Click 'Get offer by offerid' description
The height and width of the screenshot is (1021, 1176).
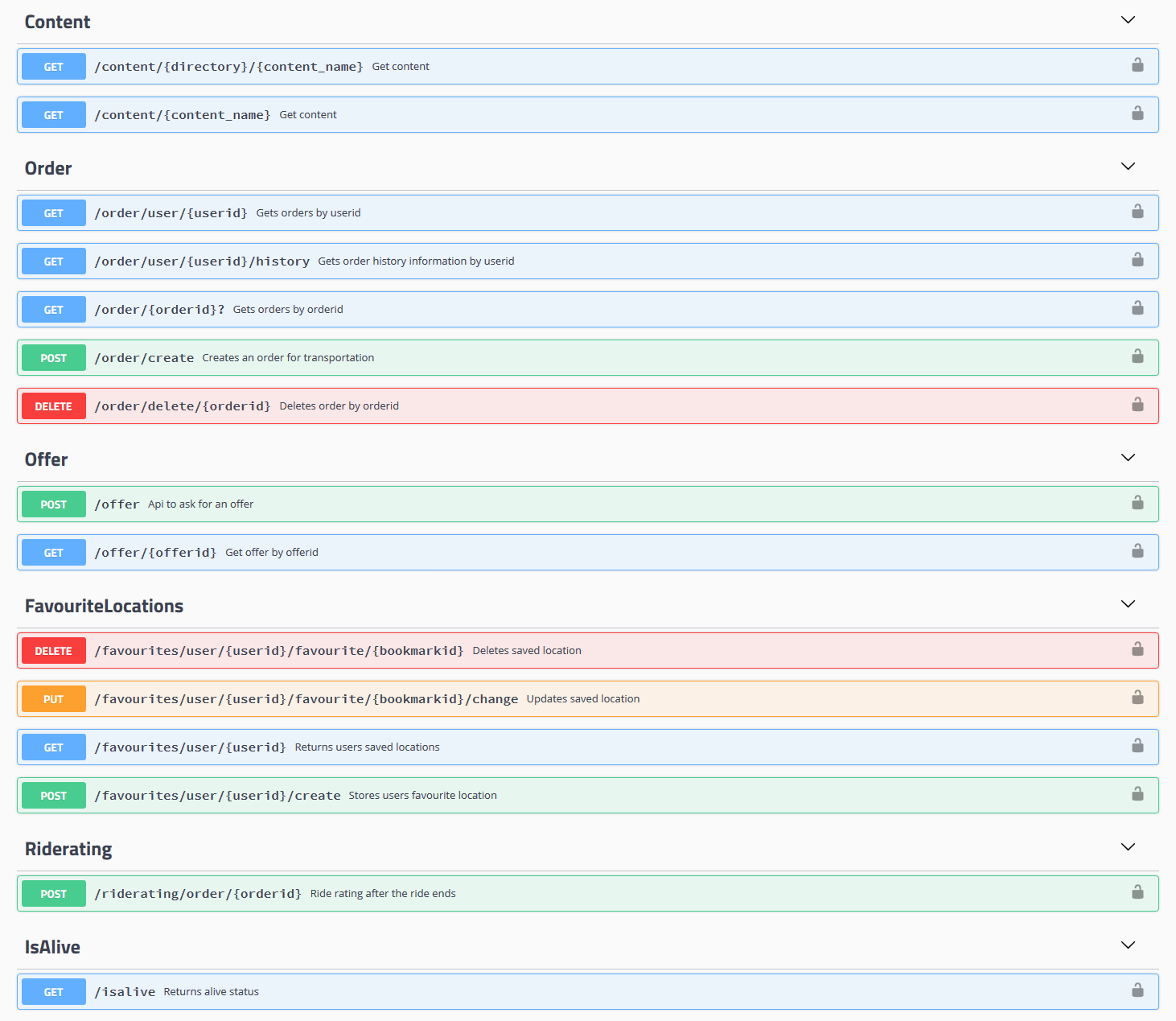click(x=272, y=553)
